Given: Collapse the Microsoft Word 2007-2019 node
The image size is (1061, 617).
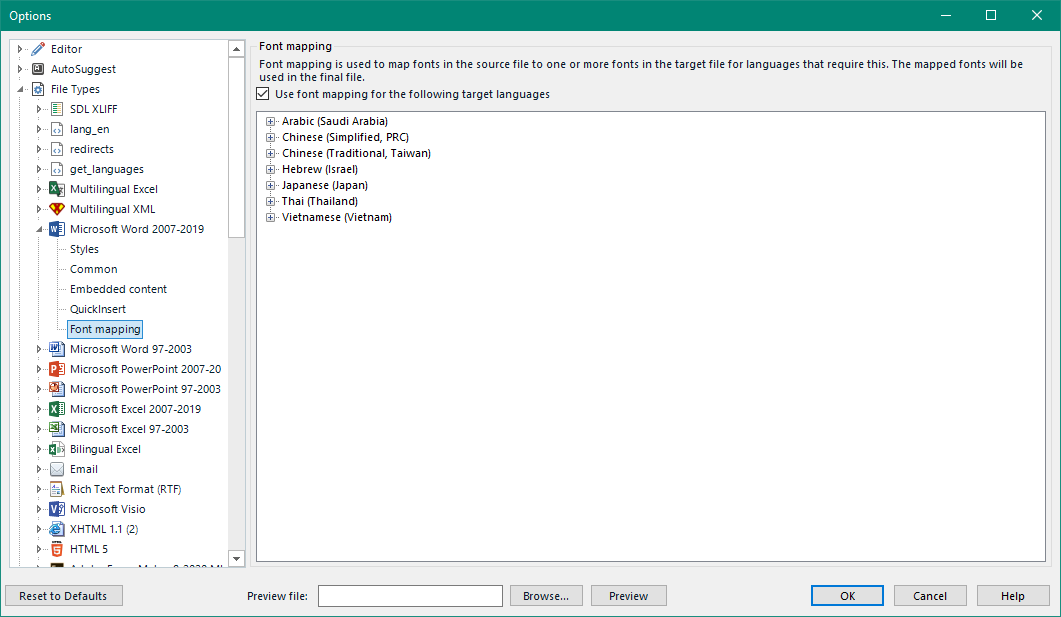Looking at the screenshot, I should tap(39, 229).
